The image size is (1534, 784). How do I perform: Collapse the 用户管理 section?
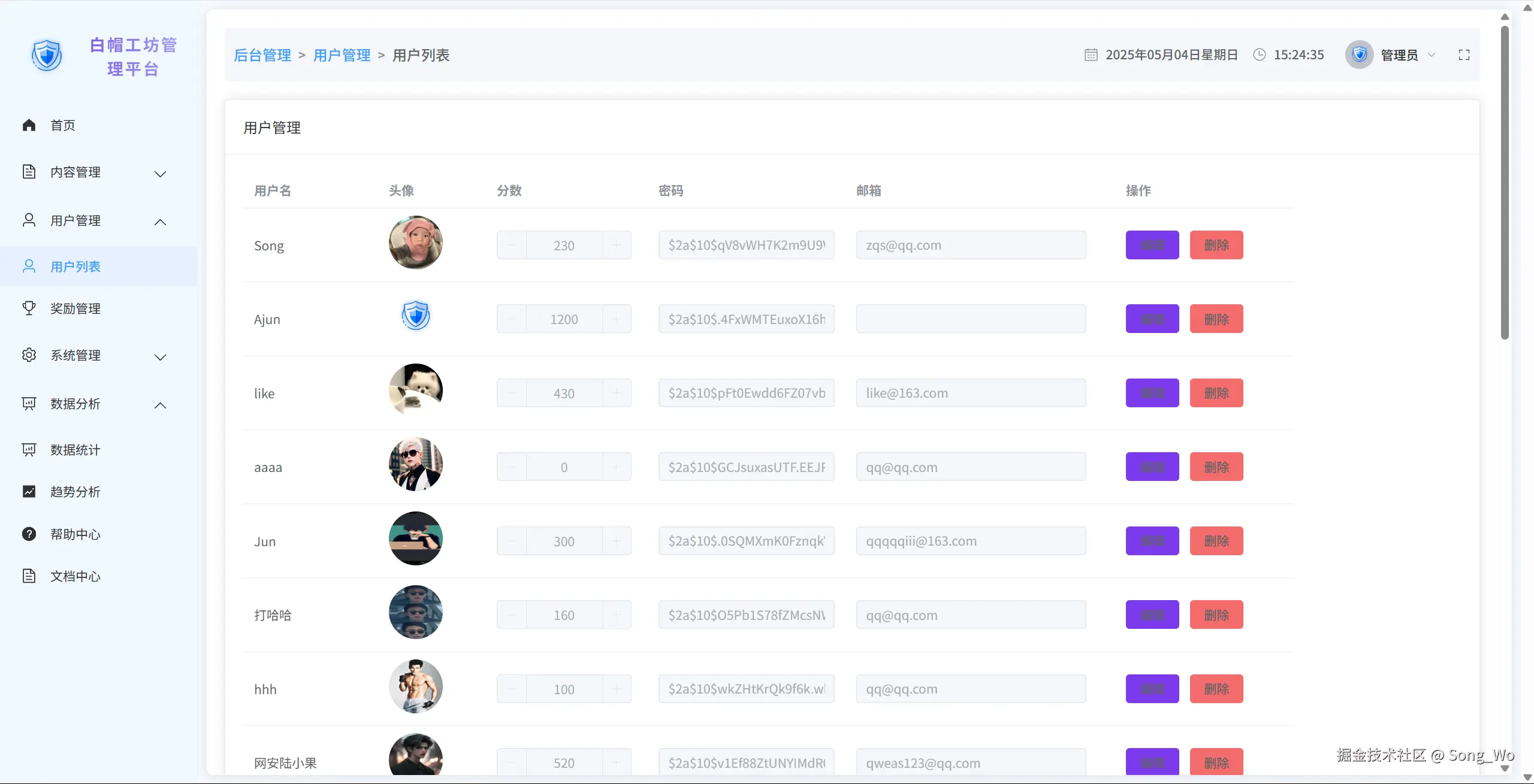tap(160, 222)
